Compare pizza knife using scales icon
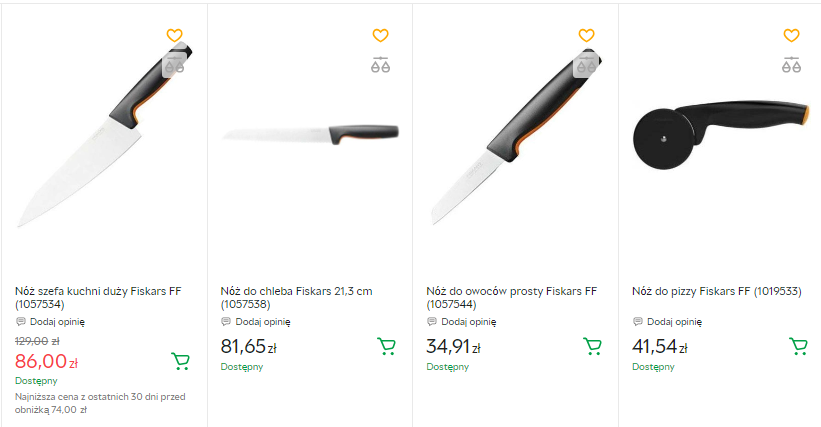The image size is (821, 427). coord(791,66)
